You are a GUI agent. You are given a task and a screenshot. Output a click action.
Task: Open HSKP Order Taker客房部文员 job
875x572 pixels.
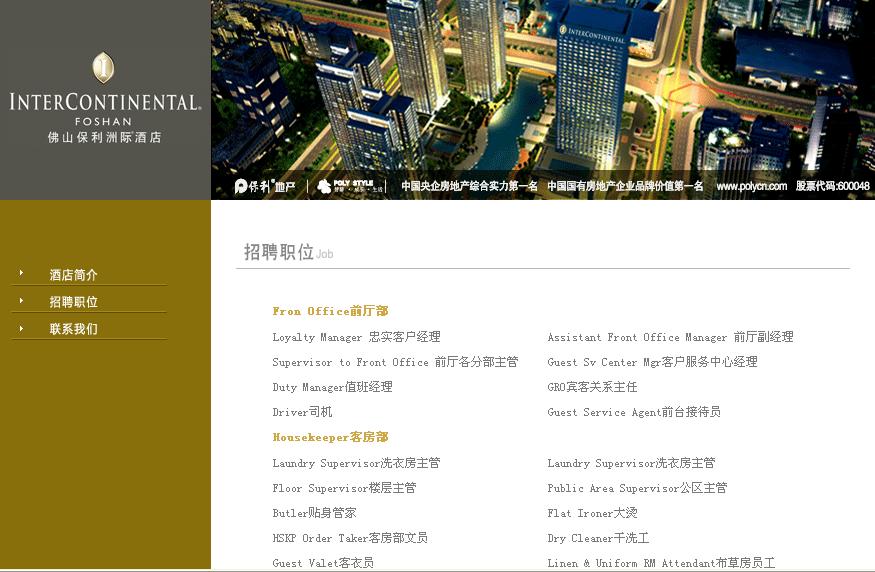pyautogui.click(x=350, y=539)
